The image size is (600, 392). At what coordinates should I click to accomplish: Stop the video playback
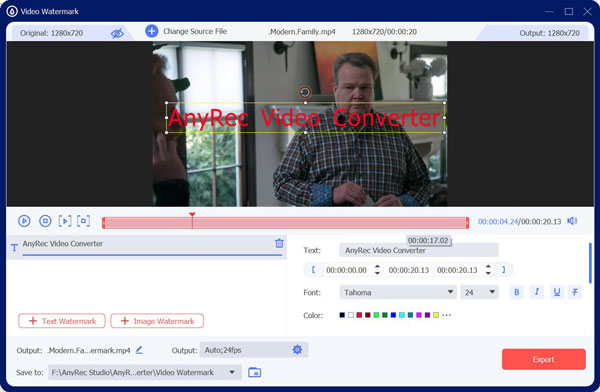(45, 221)
